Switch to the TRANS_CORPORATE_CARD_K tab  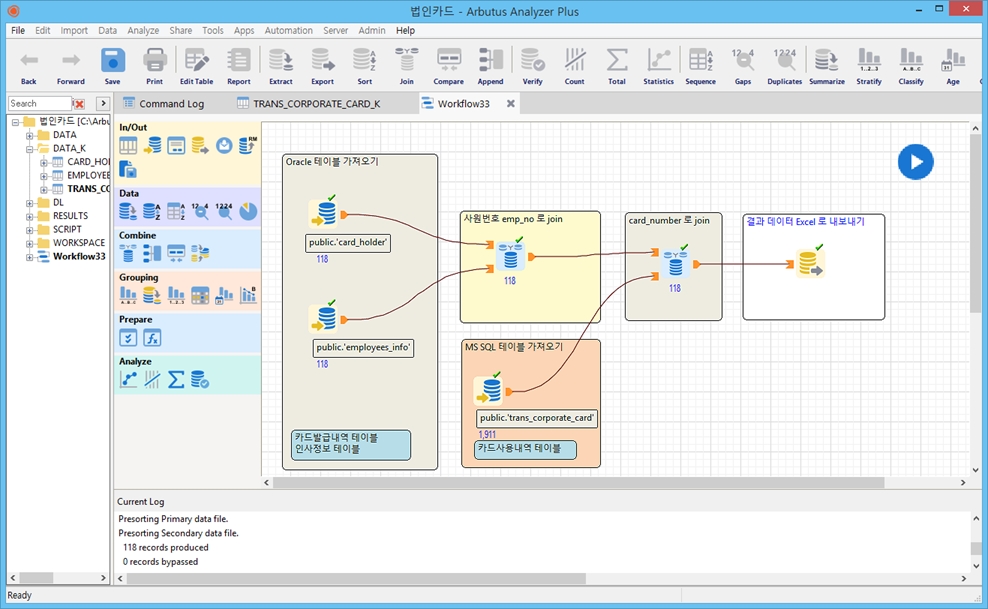click(309, 103)
